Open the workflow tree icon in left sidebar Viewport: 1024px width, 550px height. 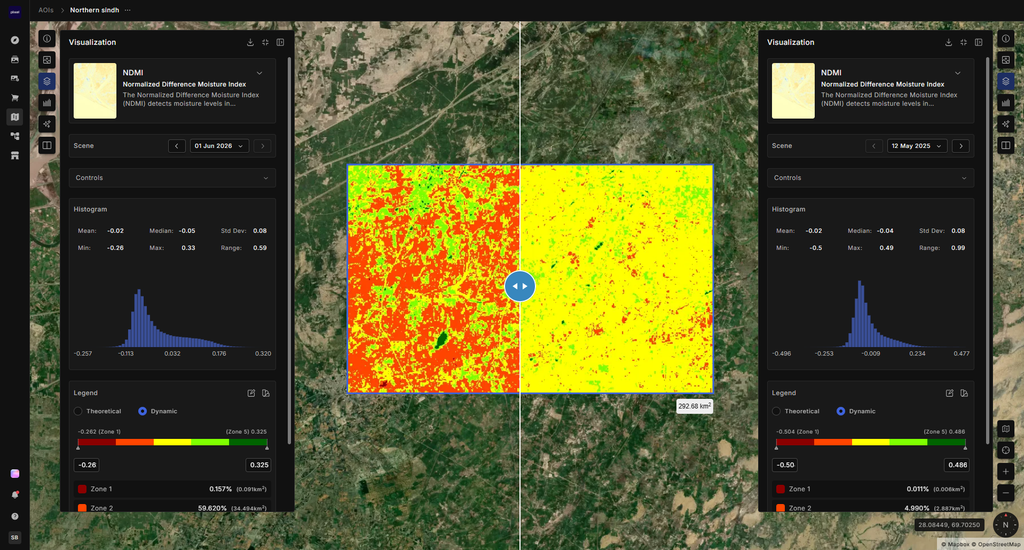[x=14, y=137]
